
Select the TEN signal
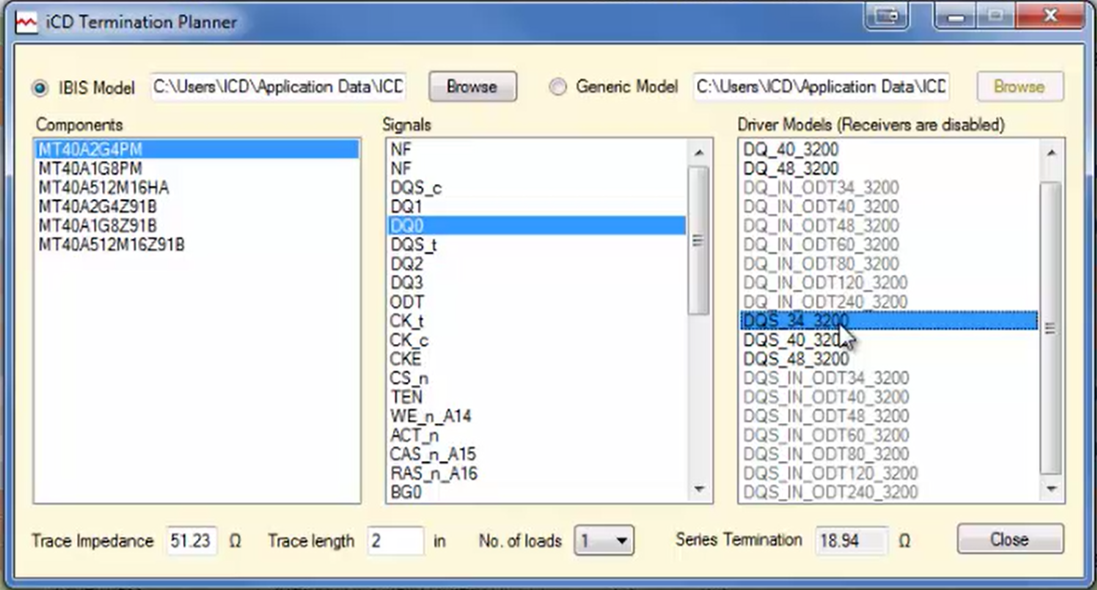tap(537, 397)
